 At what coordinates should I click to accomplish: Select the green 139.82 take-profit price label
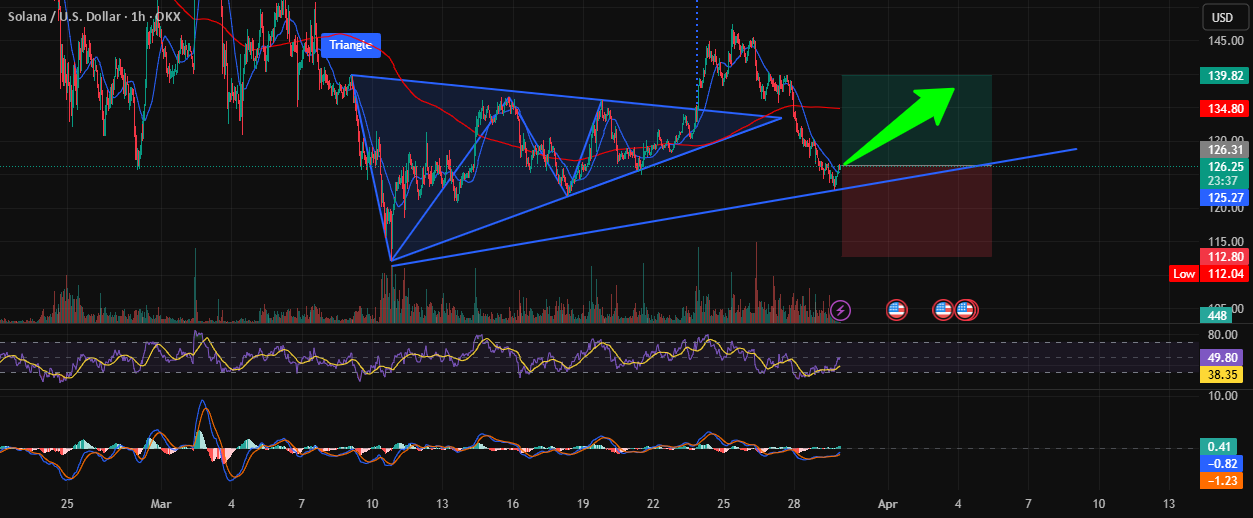click(1224, 75)
